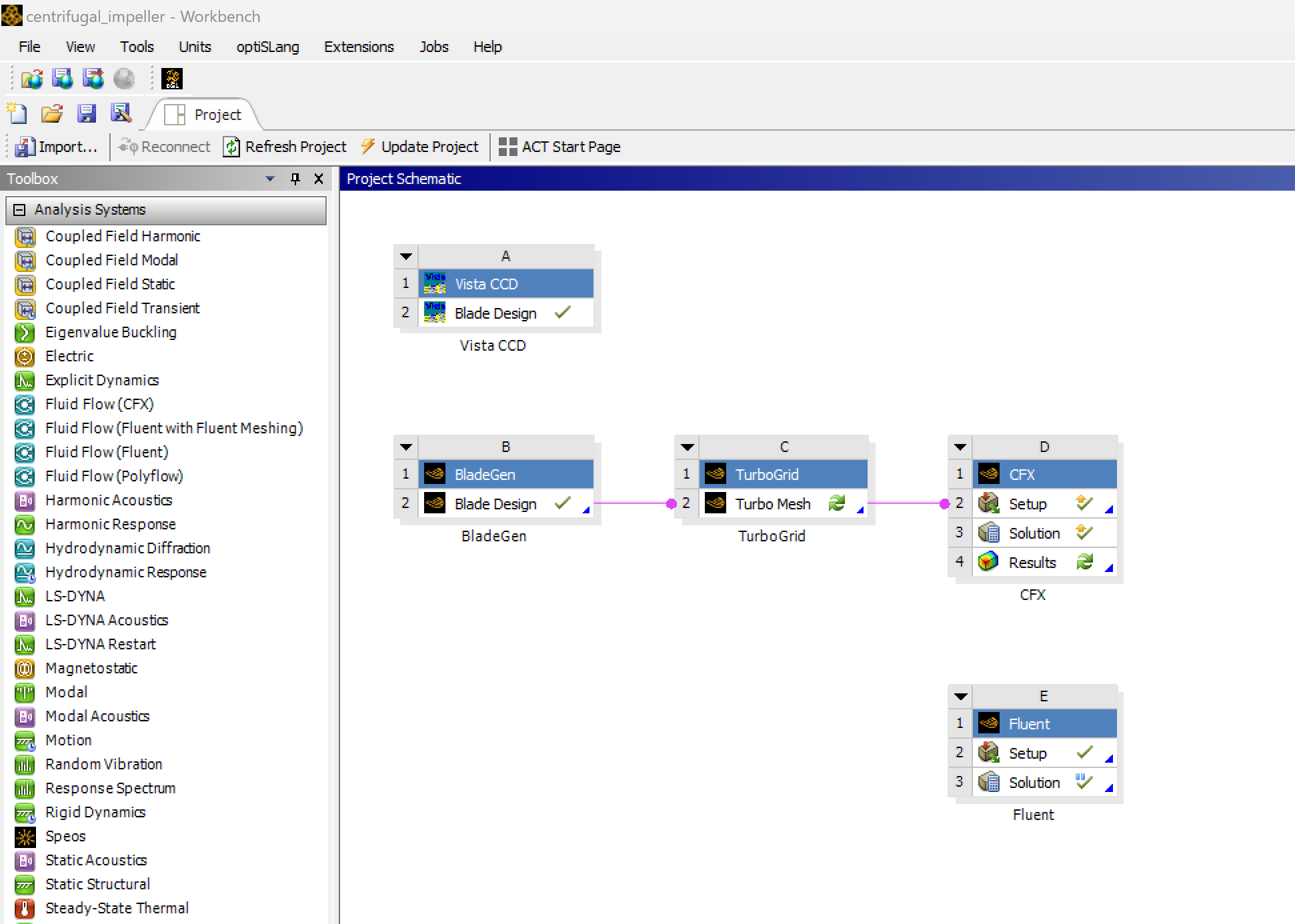1295x924 pixels.
Task: Open the Help menu
Action: point(487,47)
